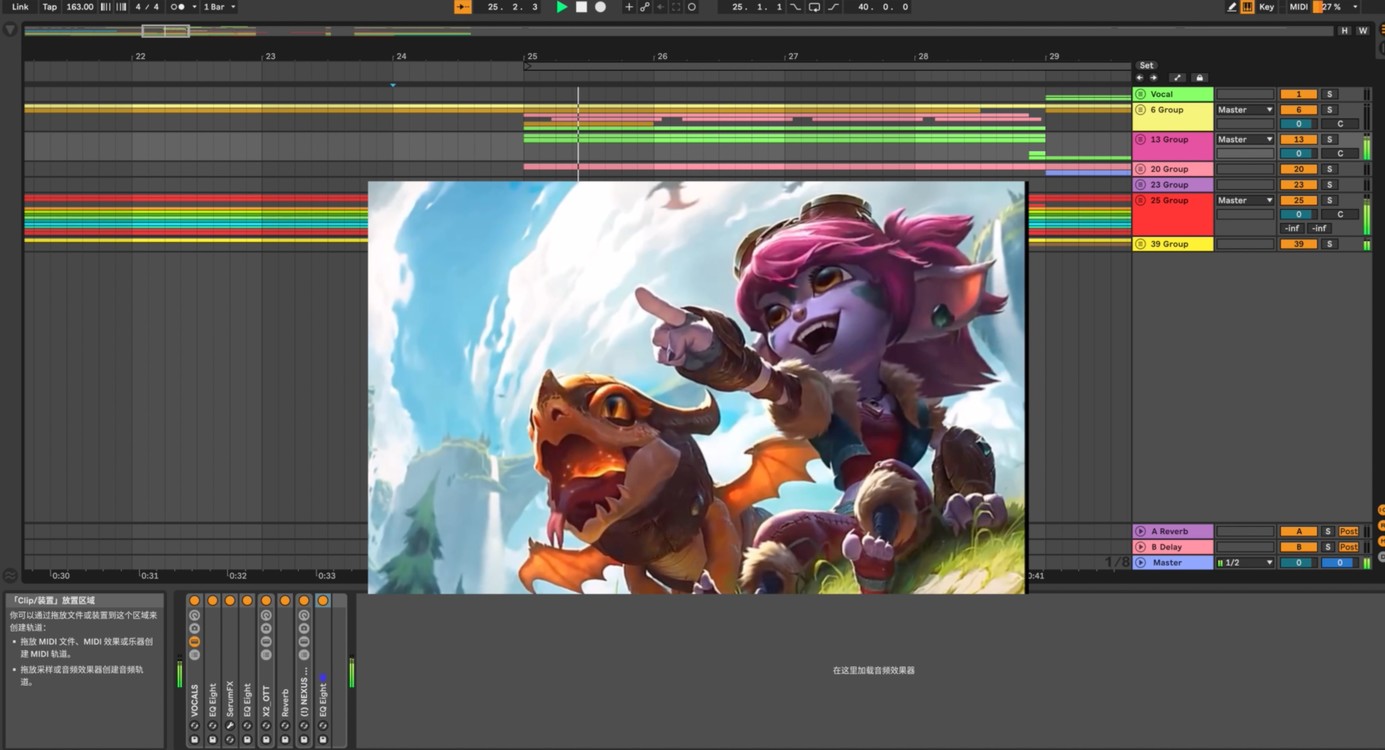
Task: Click the Previous Locator arrow
Action: click(1140, 78)
